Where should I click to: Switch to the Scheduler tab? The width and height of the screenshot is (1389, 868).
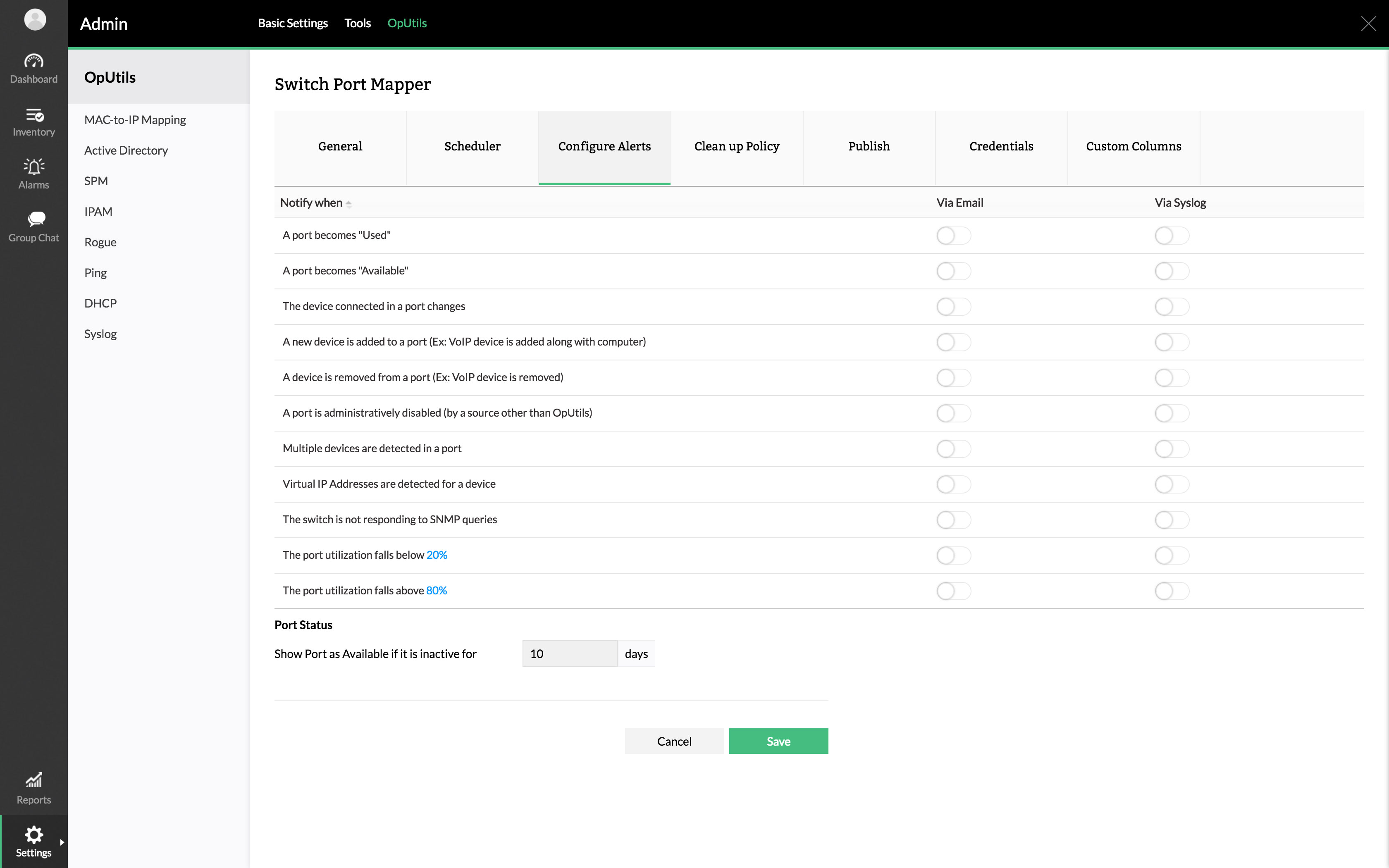pyautogui.click(x=472, y=146)
